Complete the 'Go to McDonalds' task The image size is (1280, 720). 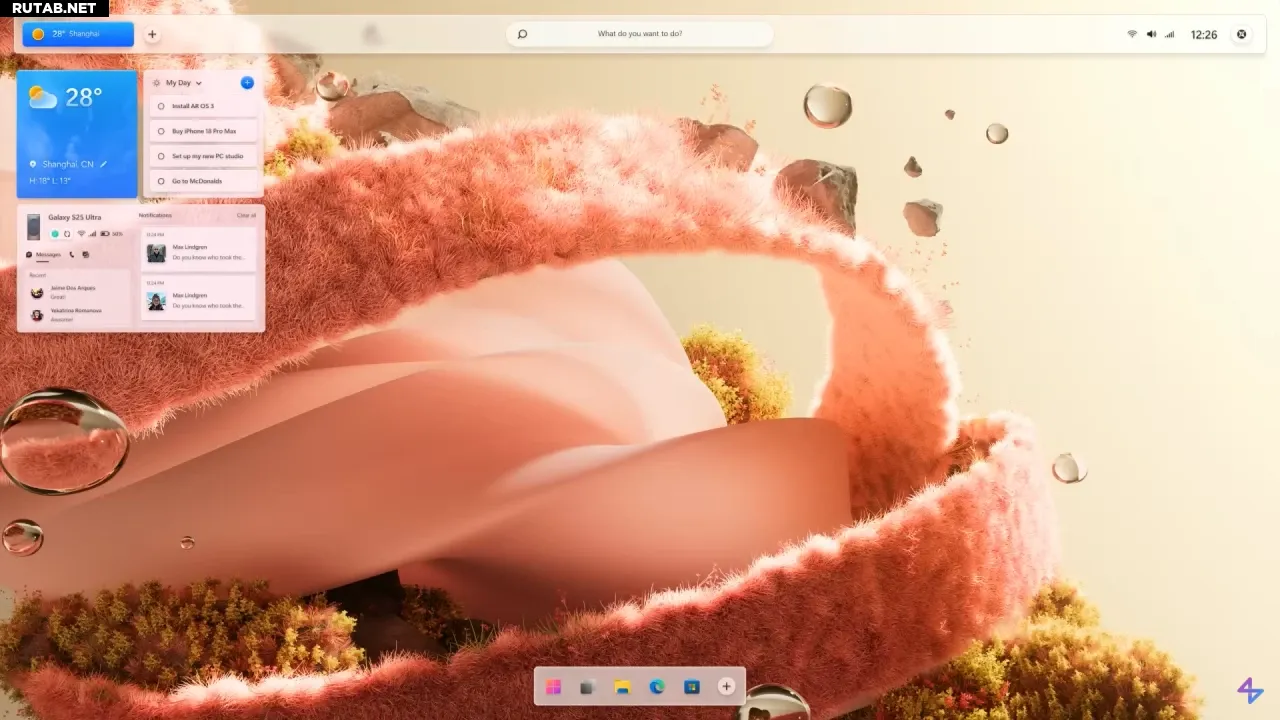161,181
